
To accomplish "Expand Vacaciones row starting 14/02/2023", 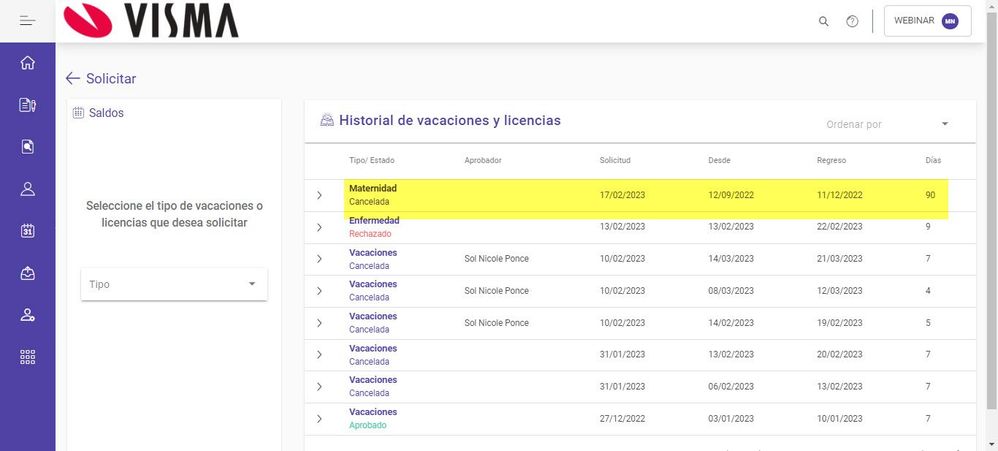I will (320, 323).
